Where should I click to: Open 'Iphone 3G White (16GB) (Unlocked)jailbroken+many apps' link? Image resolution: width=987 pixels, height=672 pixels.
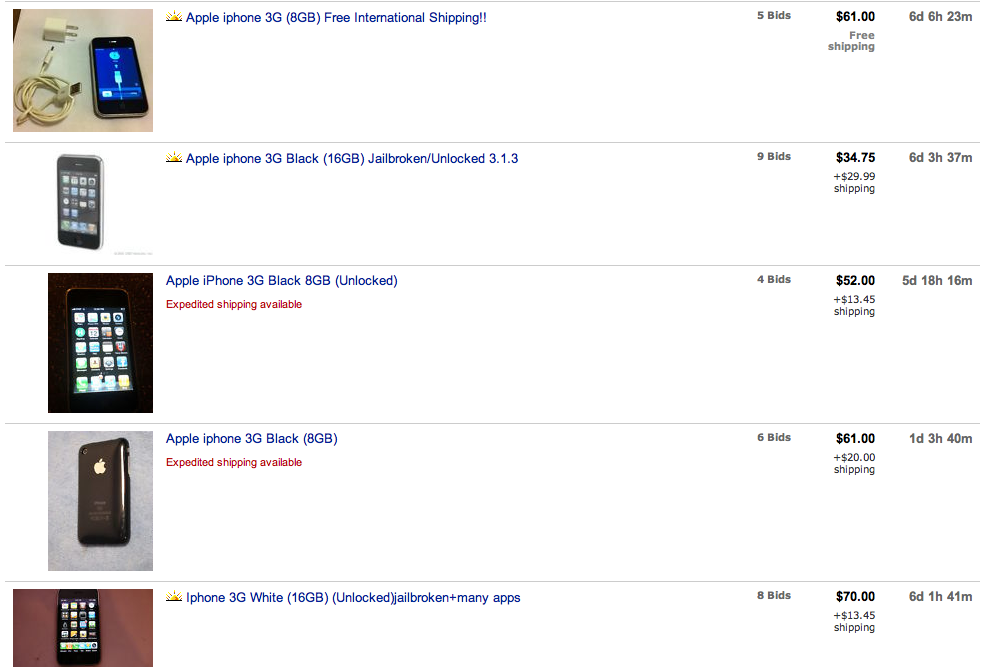coord(353,598)
